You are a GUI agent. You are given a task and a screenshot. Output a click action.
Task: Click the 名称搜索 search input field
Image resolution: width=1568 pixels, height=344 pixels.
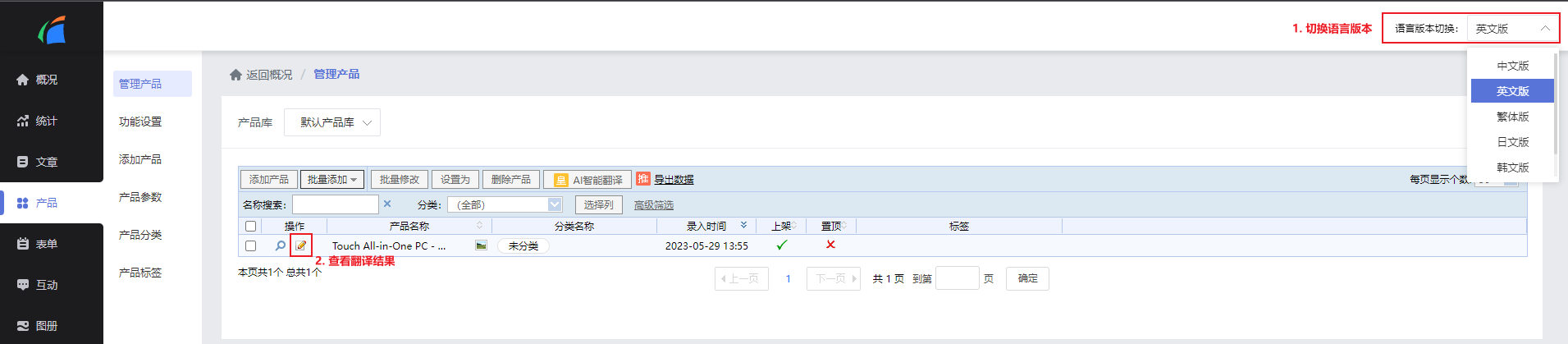coord(336,204)
